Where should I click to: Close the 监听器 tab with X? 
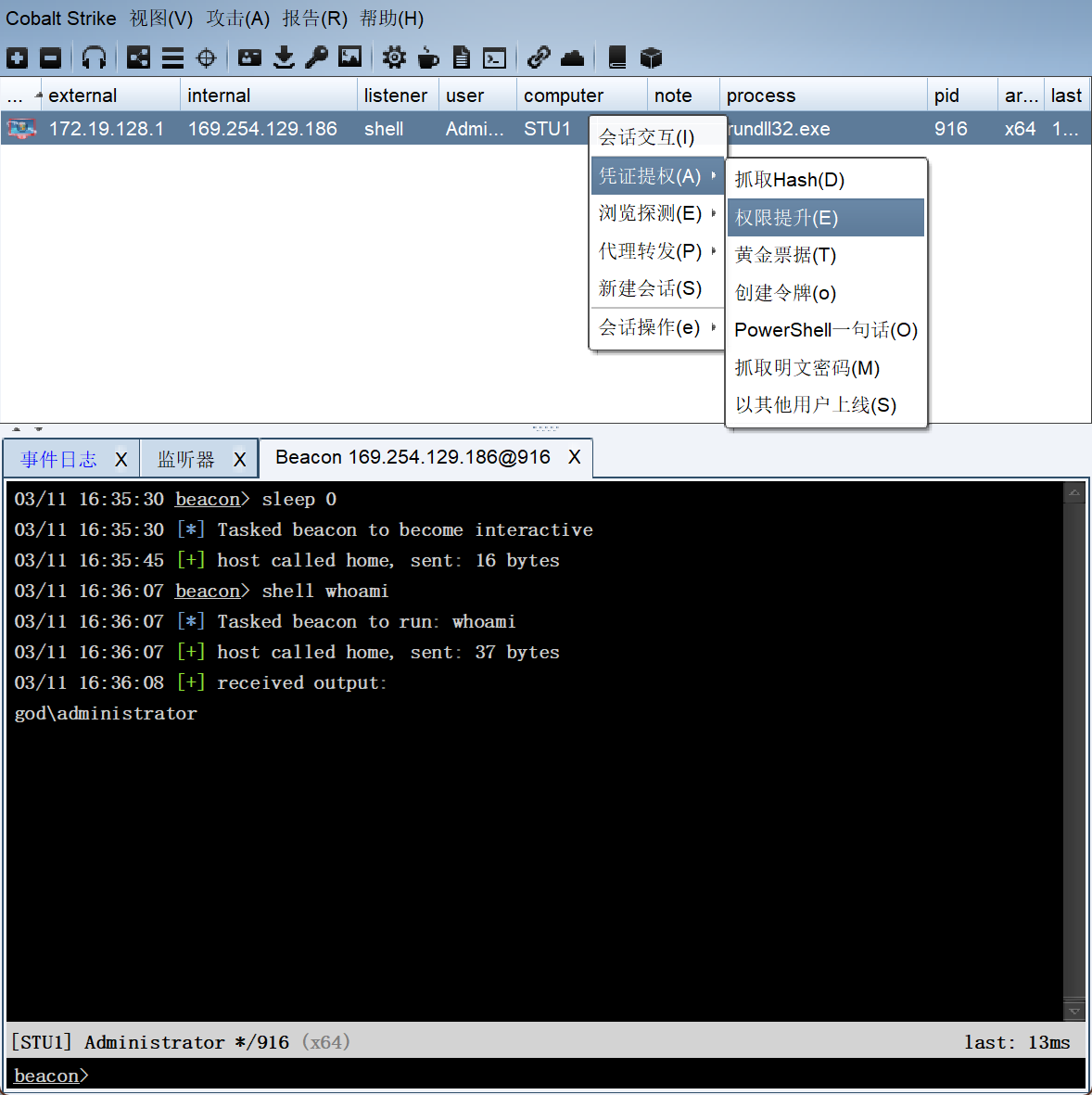[x=239, y=459]
